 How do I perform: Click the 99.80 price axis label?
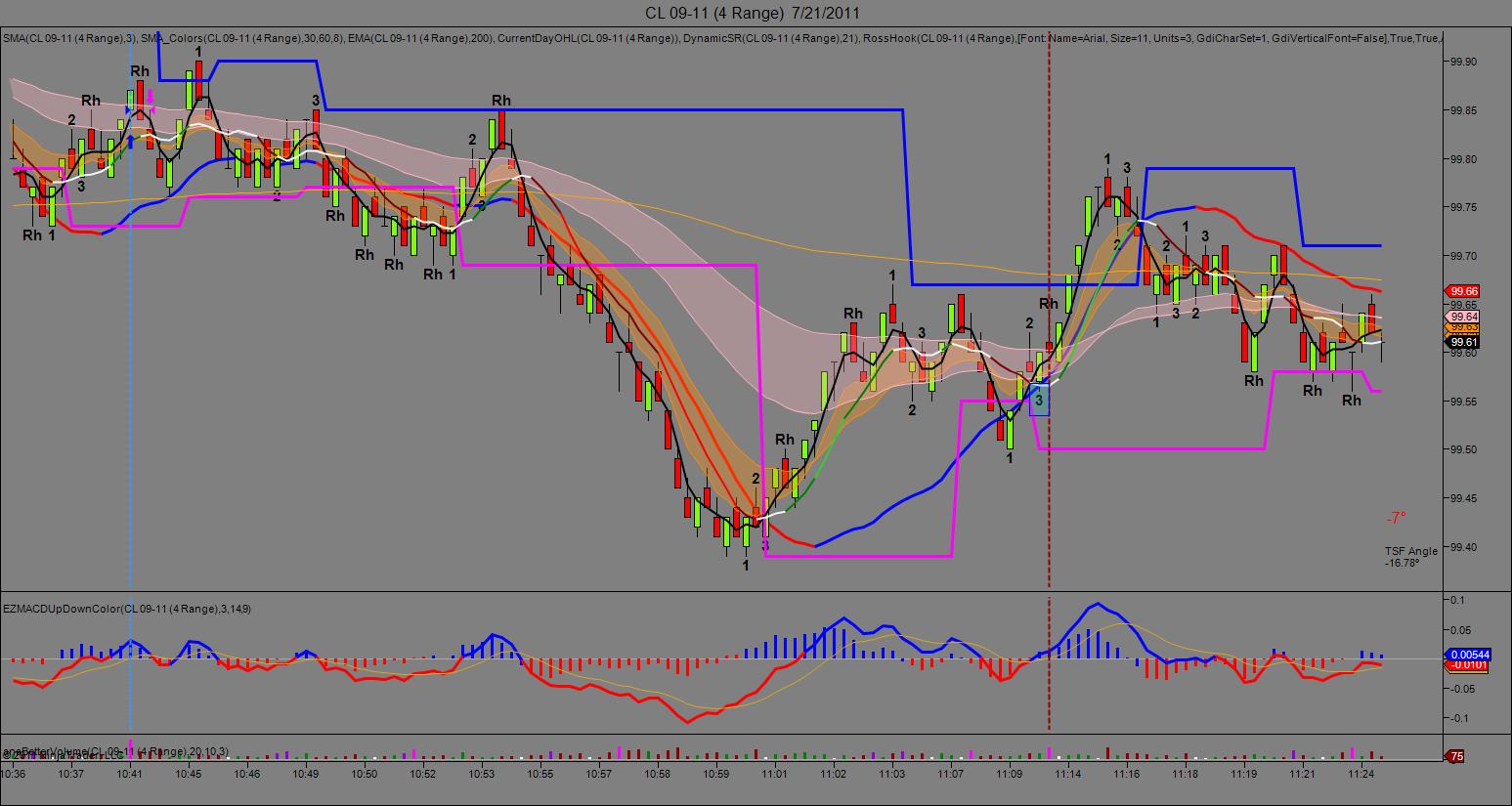1463,159
